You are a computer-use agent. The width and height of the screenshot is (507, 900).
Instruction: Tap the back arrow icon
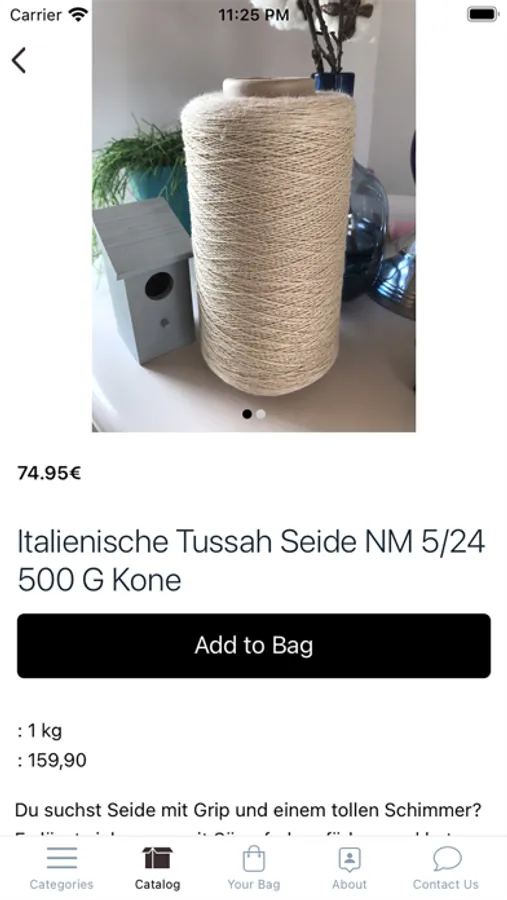tap(19, 60)
